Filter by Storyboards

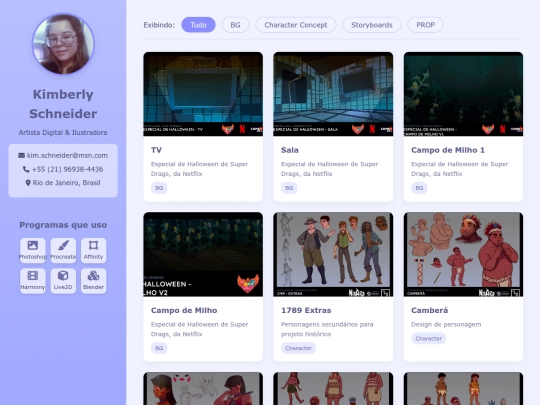pyautogui.click(x=372, y=25)
